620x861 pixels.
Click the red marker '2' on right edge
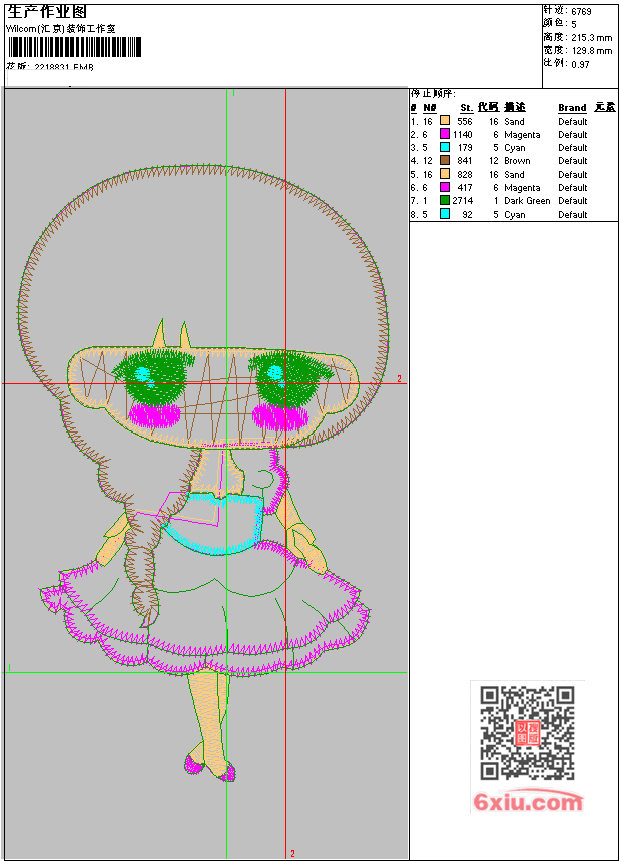click(x=399, y=379)
